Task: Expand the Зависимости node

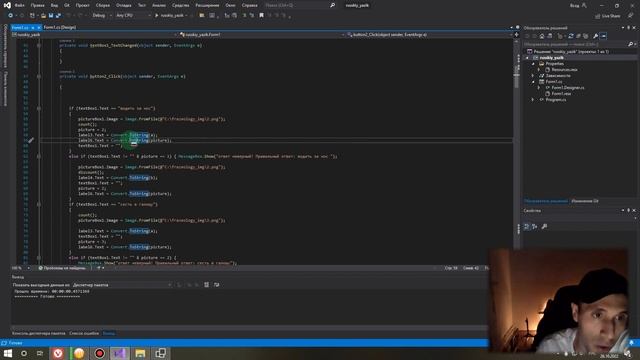Action: coord(533,76)
